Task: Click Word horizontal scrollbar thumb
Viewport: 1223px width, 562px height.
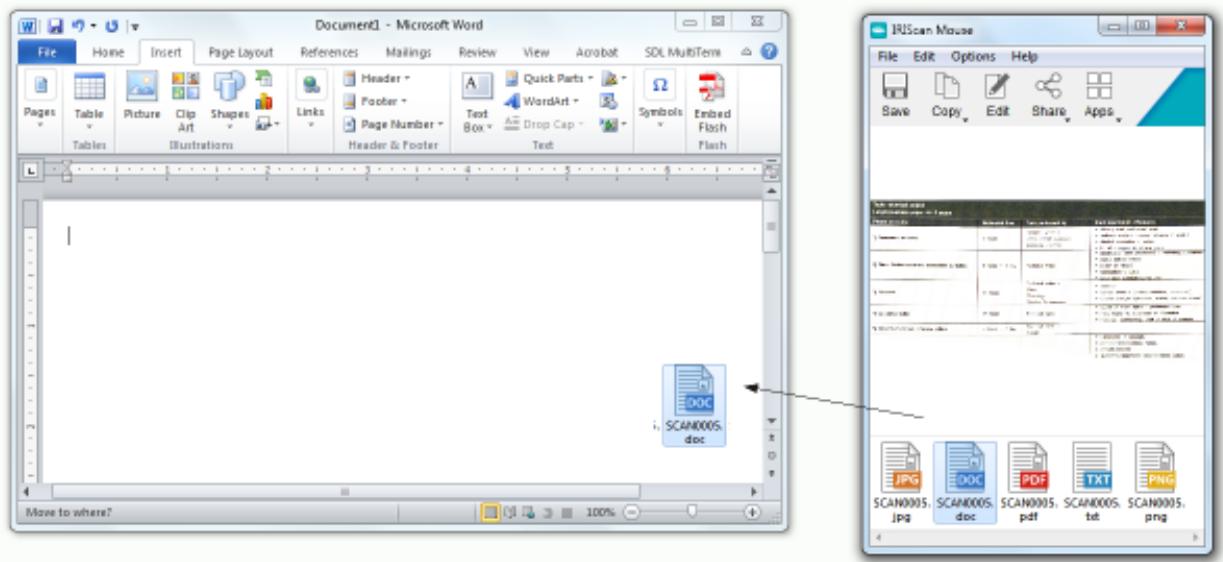Action: coord(345,491)
